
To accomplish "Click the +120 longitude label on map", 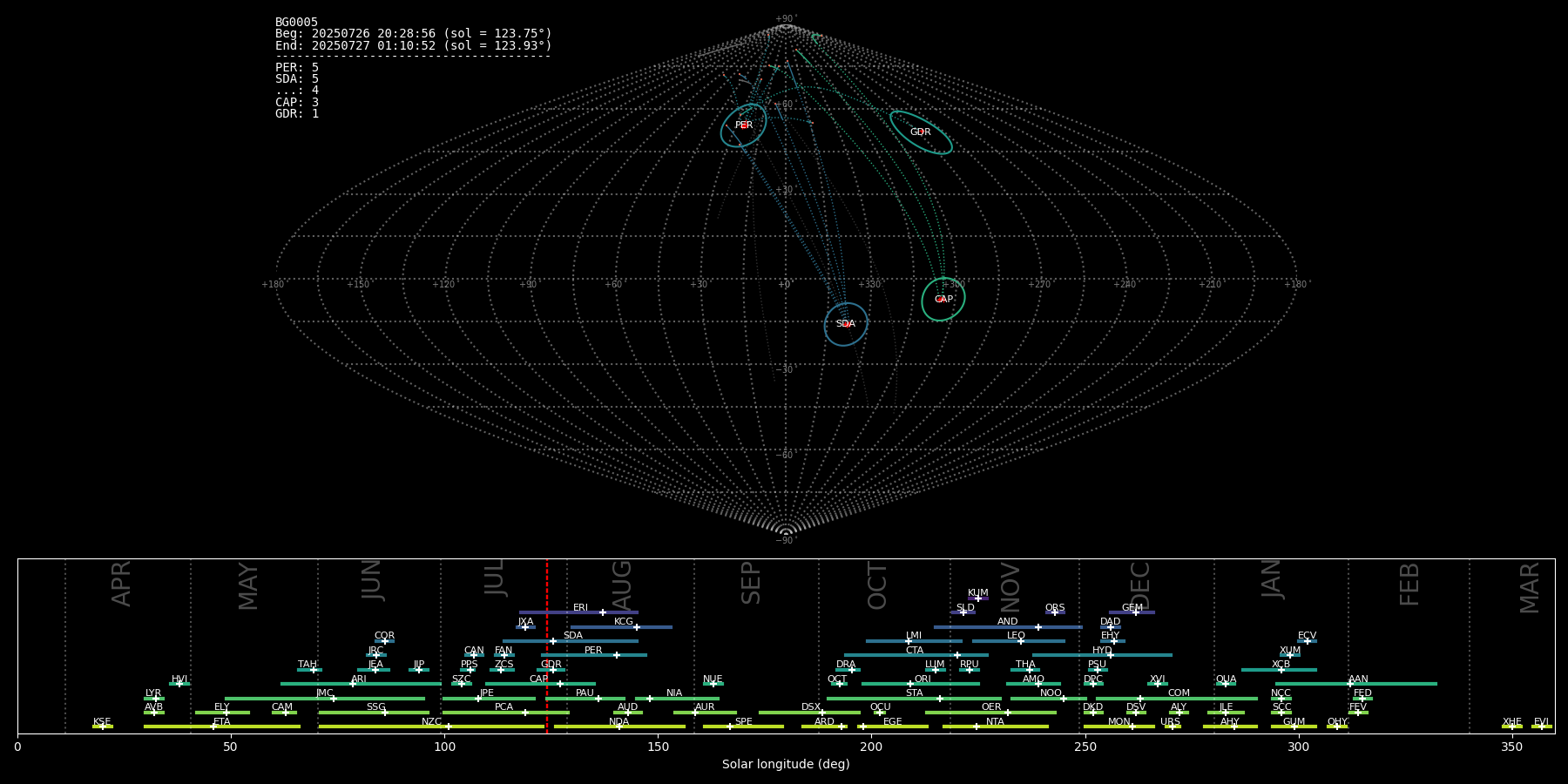I will (443, 284).
